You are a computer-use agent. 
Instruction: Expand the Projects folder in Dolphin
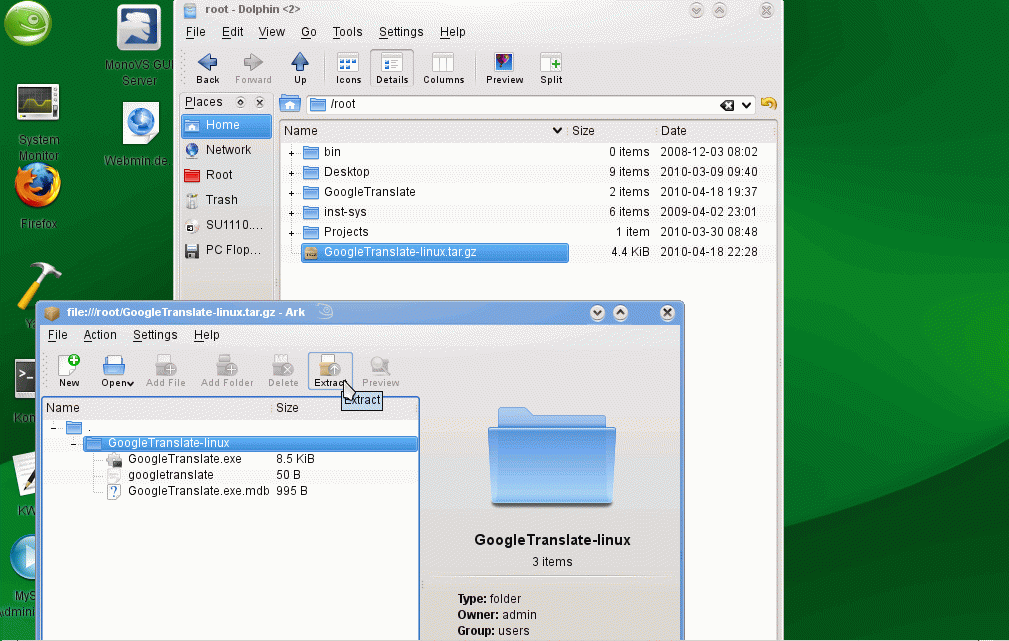click(x=292, y=233)
